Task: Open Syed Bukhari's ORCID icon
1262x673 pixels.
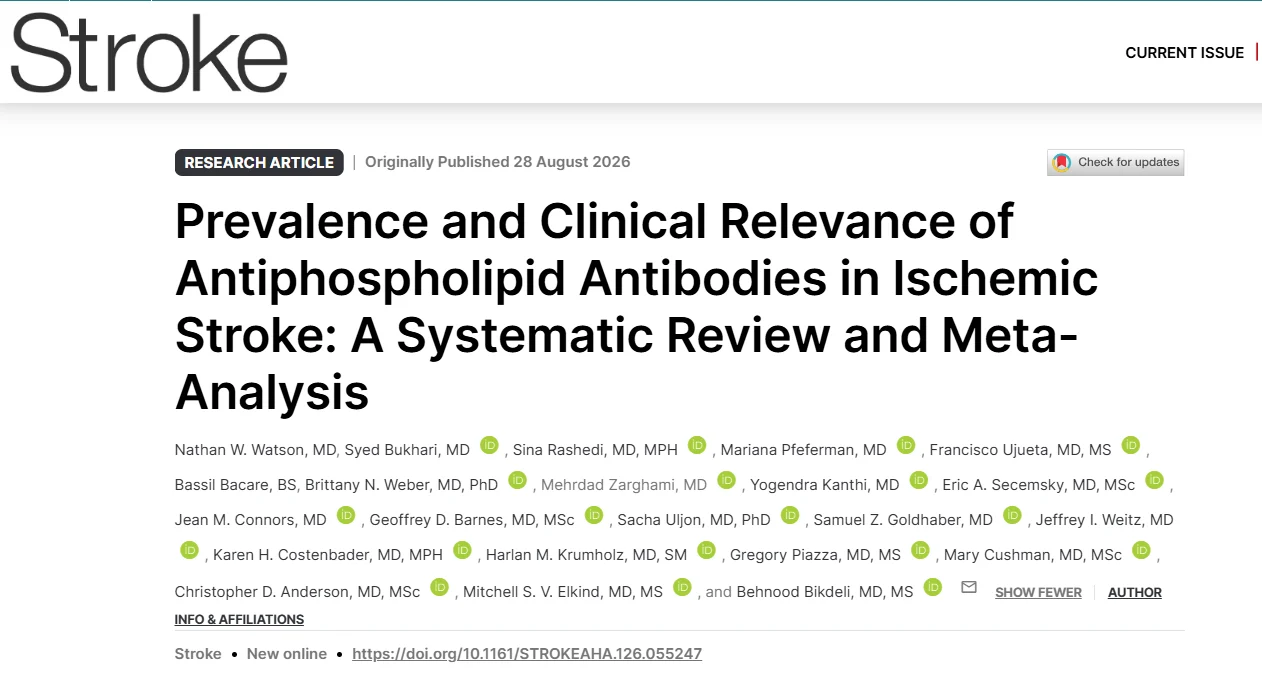Action: pyautogui.click(x=489, y=445)
